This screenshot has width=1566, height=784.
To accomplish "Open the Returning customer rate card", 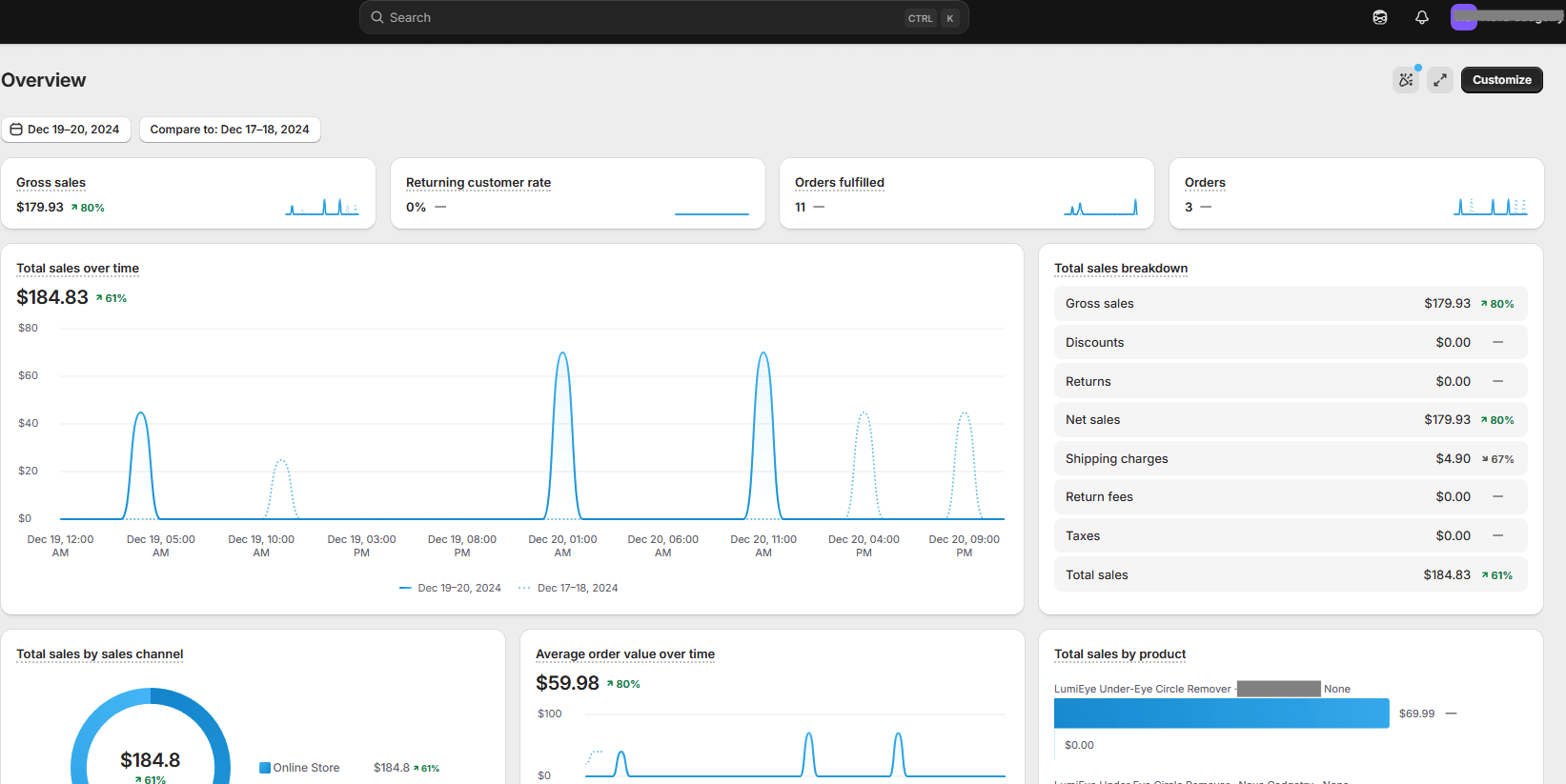I will point(478,183).
